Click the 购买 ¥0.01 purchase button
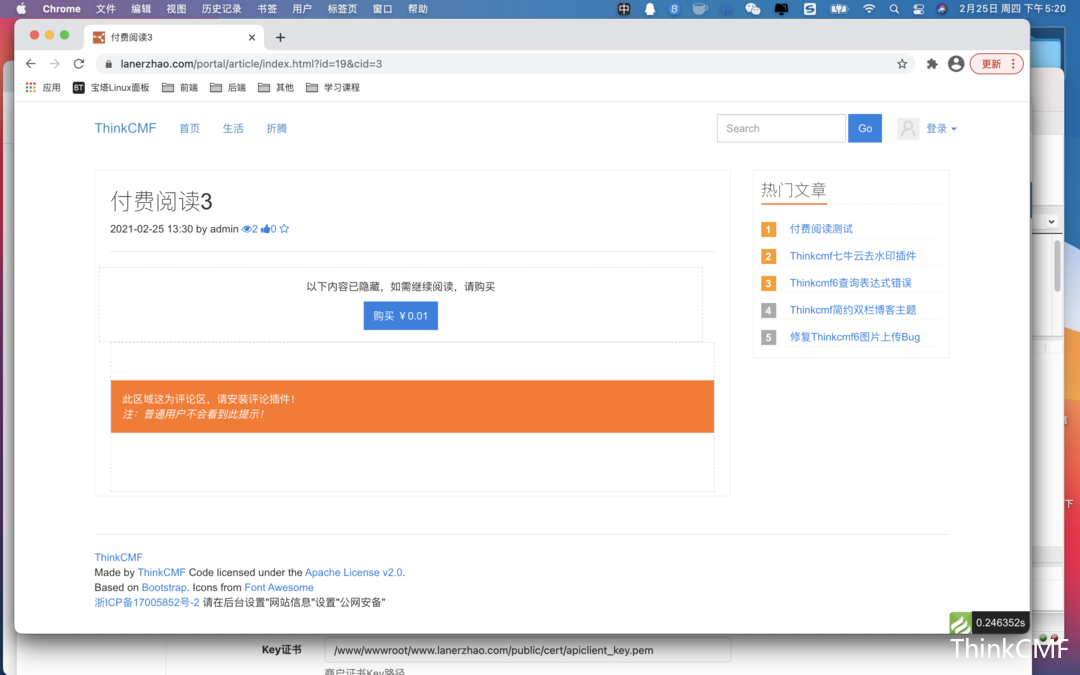This screenshot has height=675, width=1080. (x=400, y=316)
